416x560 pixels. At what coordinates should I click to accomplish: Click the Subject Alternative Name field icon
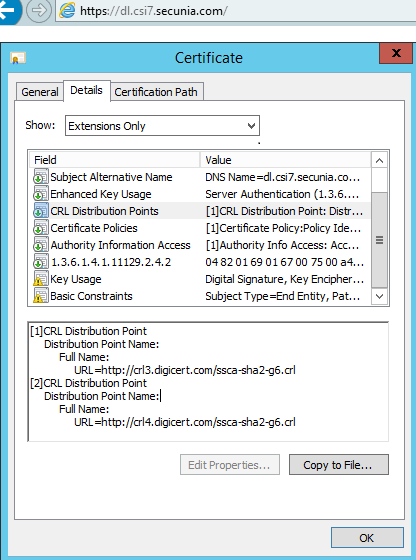[x=41, y=177]
